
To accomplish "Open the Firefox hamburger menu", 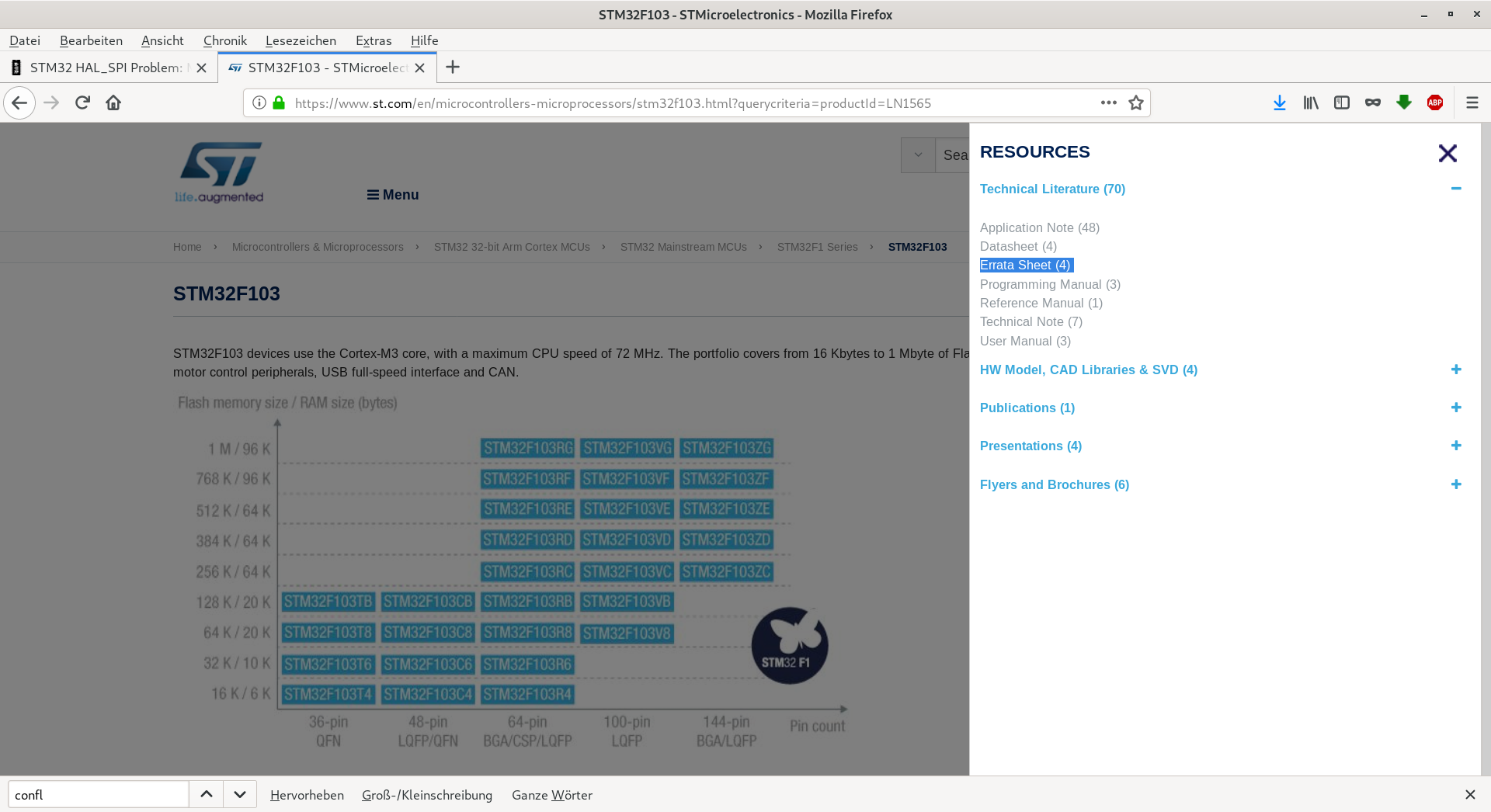I will click(x=1472, y=102).
